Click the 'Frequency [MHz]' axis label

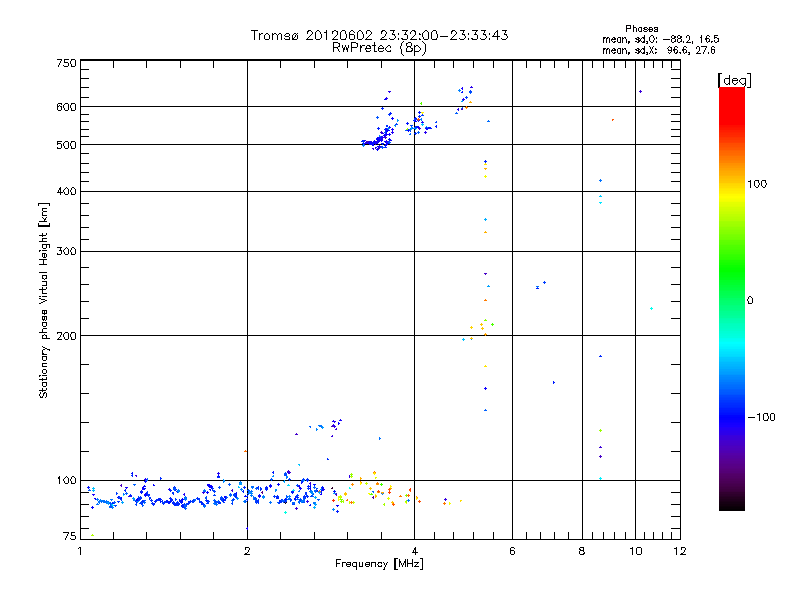(x=379, y=564)
